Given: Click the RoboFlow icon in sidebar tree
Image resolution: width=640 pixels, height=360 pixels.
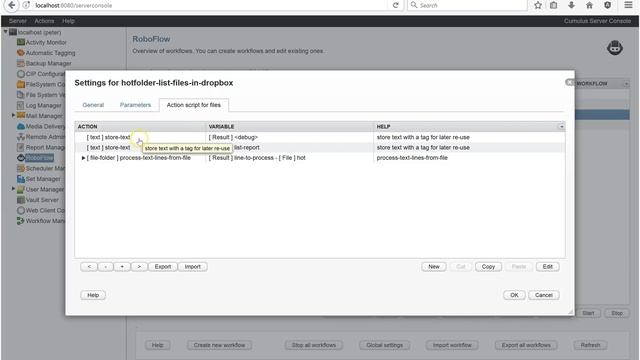Looking at the screenshot, I should click(x=21, y=158).
